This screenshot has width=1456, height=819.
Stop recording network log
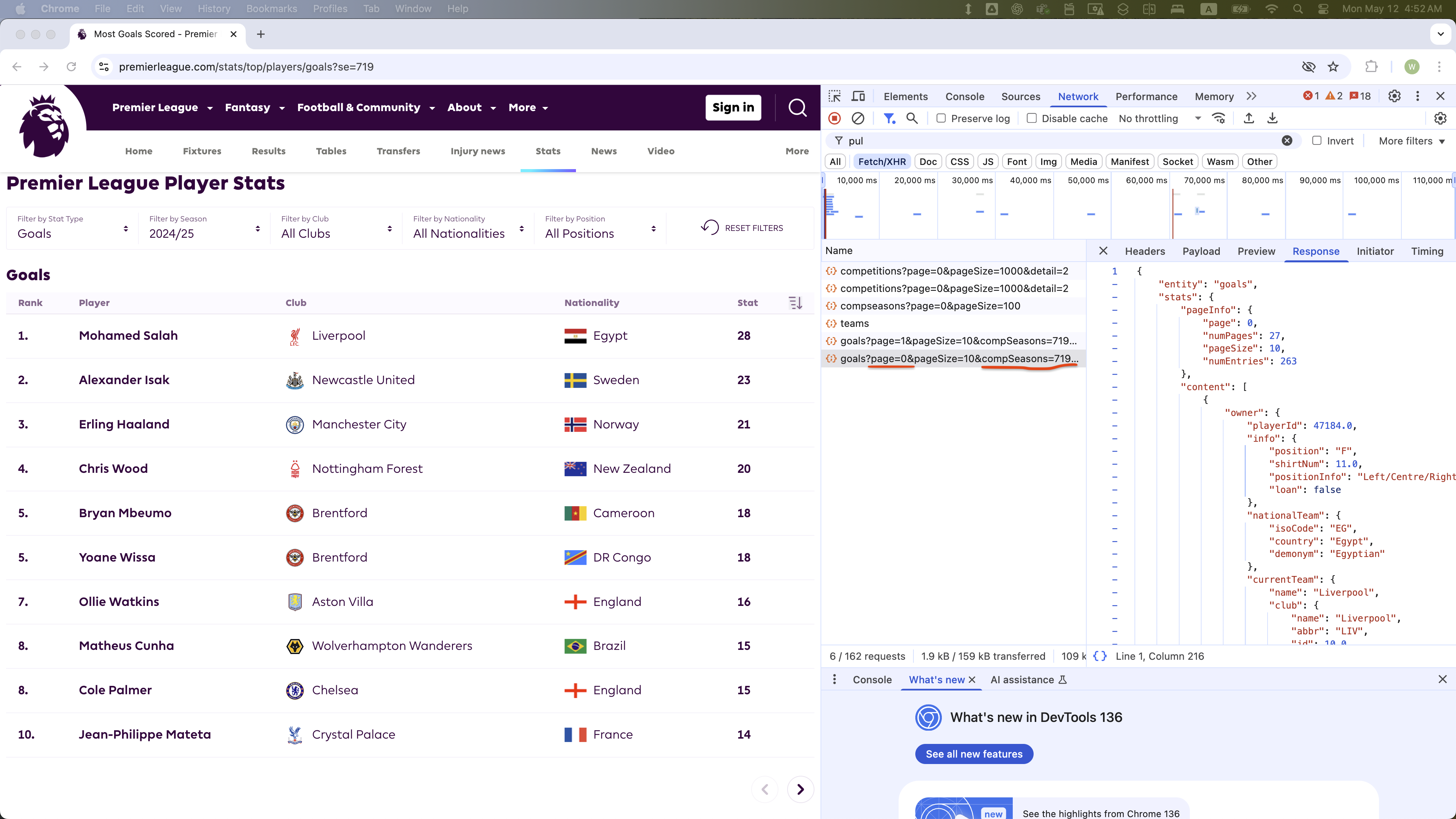point(834,118)
